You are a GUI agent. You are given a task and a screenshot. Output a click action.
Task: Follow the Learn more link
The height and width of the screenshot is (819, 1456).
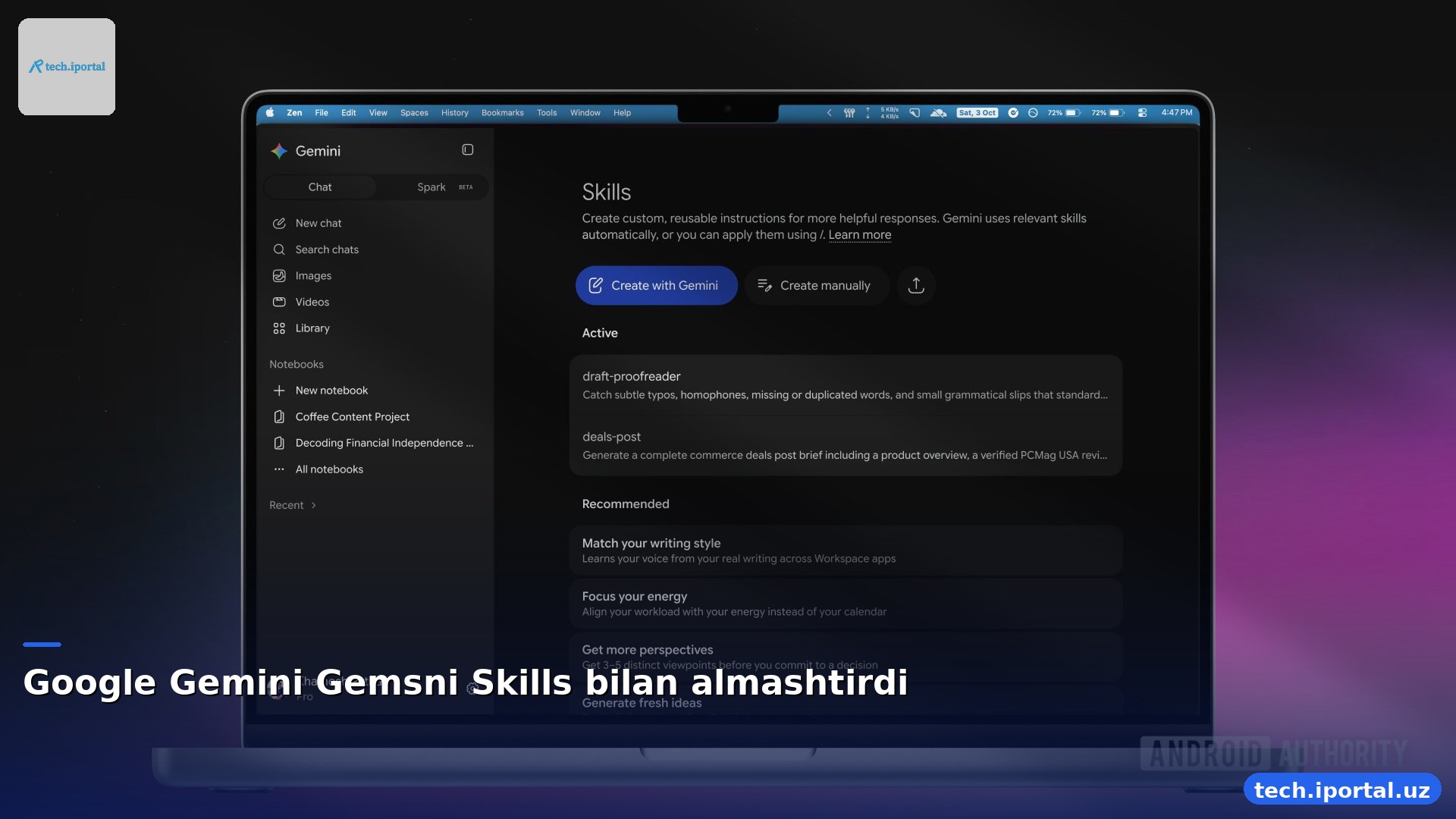(x=859, y=235)
